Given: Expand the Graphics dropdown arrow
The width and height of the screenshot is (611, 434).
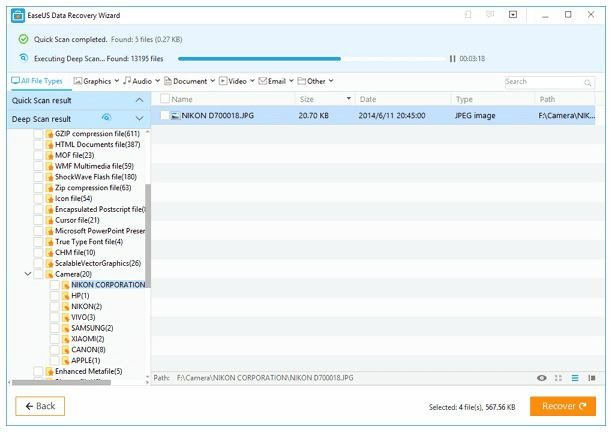Looking at the screenshot, I should point(117,81).
